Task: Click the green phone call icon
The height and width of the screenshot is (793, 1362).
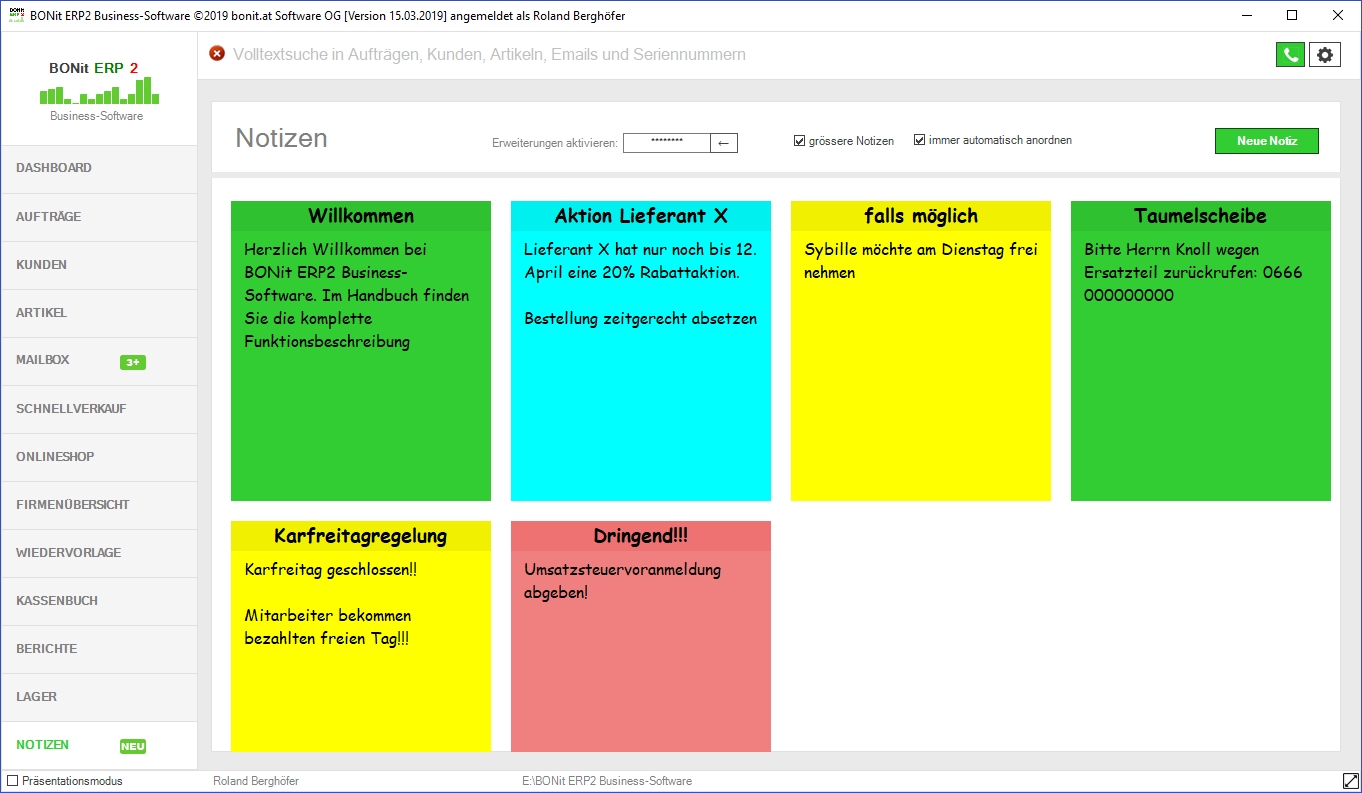Action: coord(1290,55)
